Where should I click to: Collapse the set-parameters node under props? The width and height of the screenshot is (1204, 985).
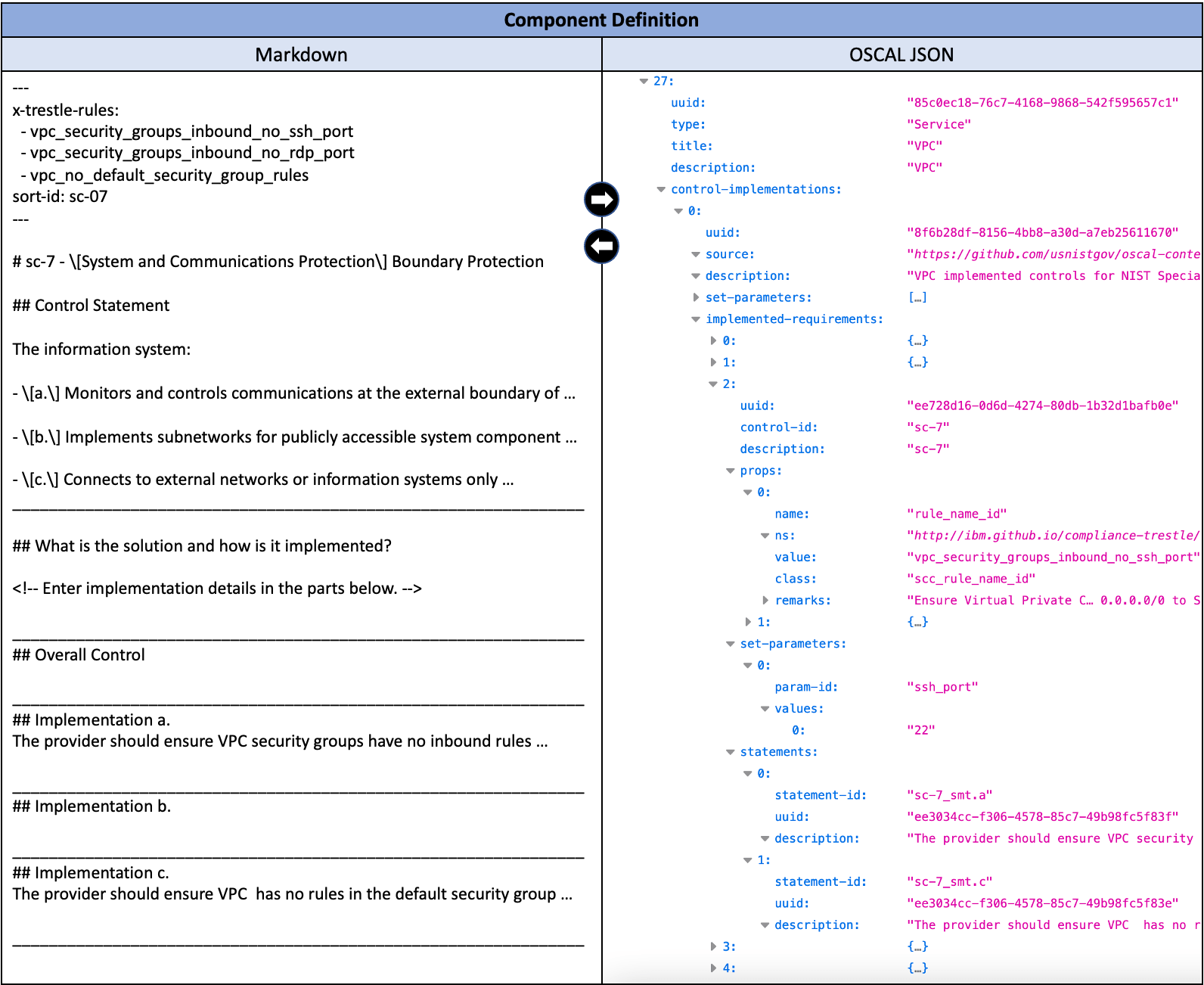pos(731,644)
